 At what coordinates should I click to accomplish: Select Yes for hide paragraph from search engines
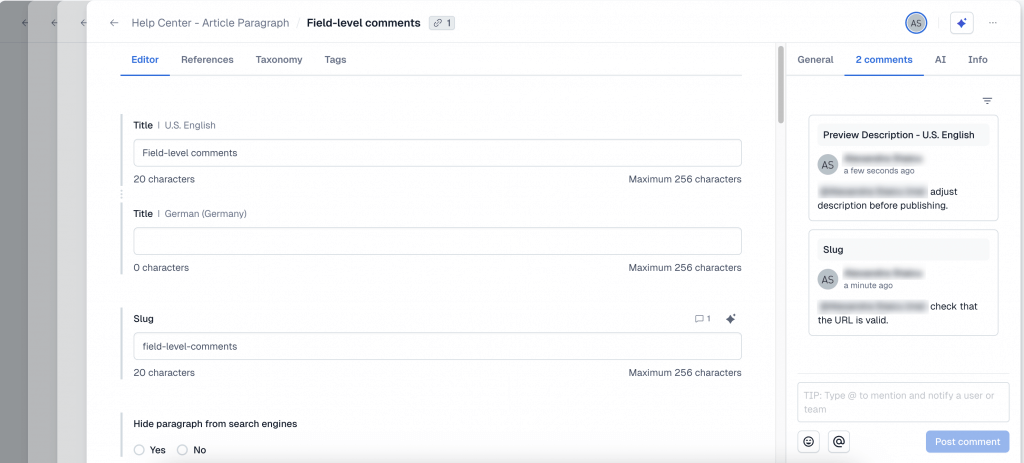tap(139, 450)
